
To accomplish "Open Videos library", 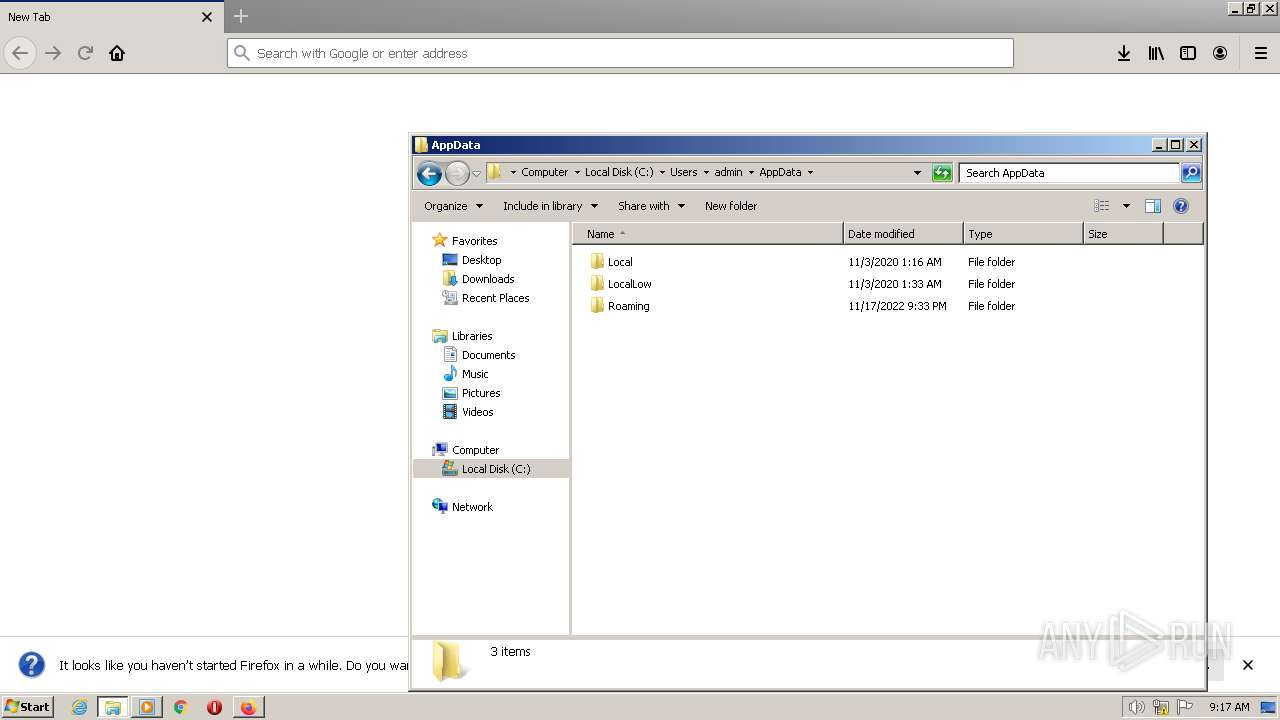I will 477,412.
